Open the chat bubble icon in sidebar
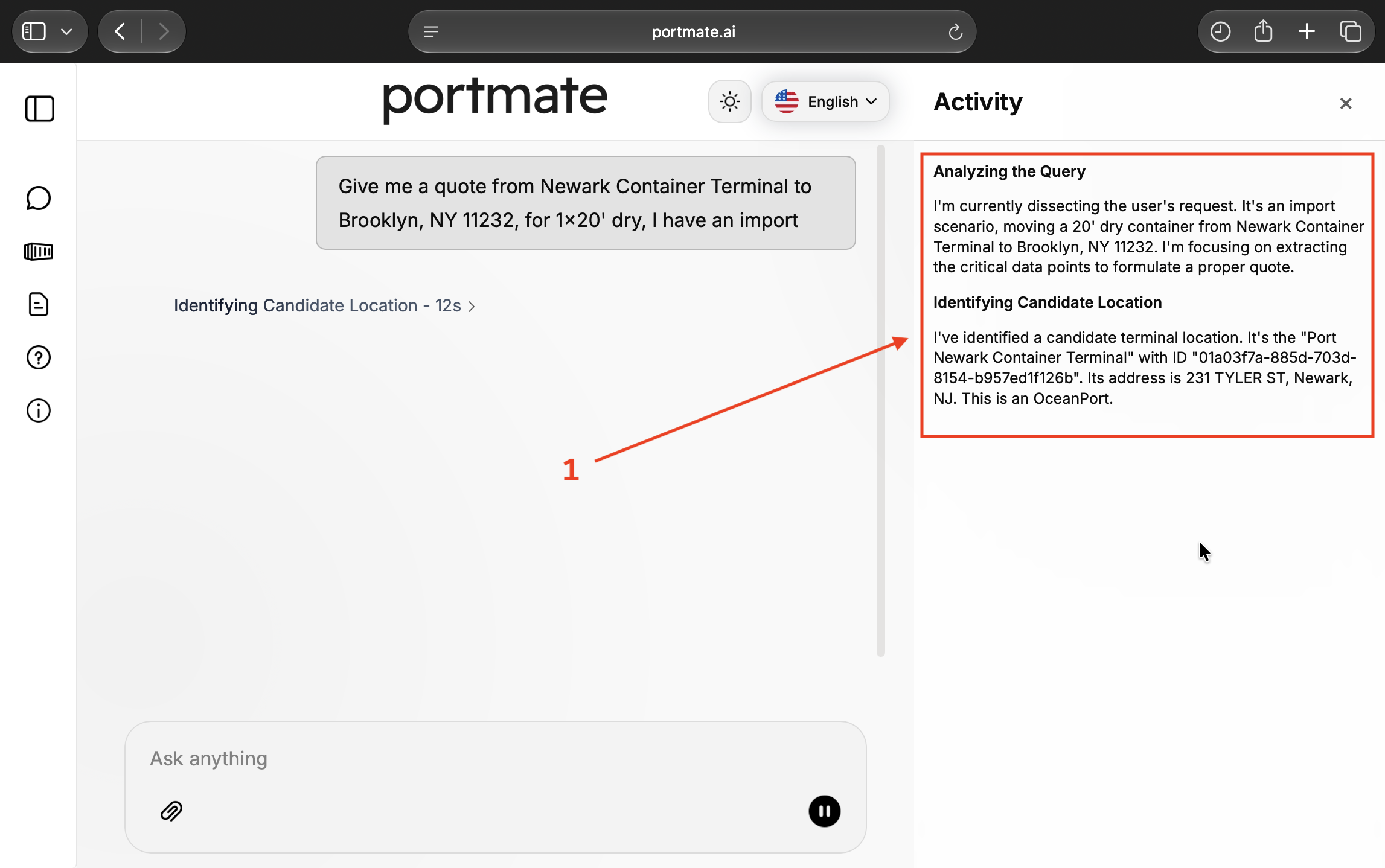1385x868 pixels. coord(39,198)
